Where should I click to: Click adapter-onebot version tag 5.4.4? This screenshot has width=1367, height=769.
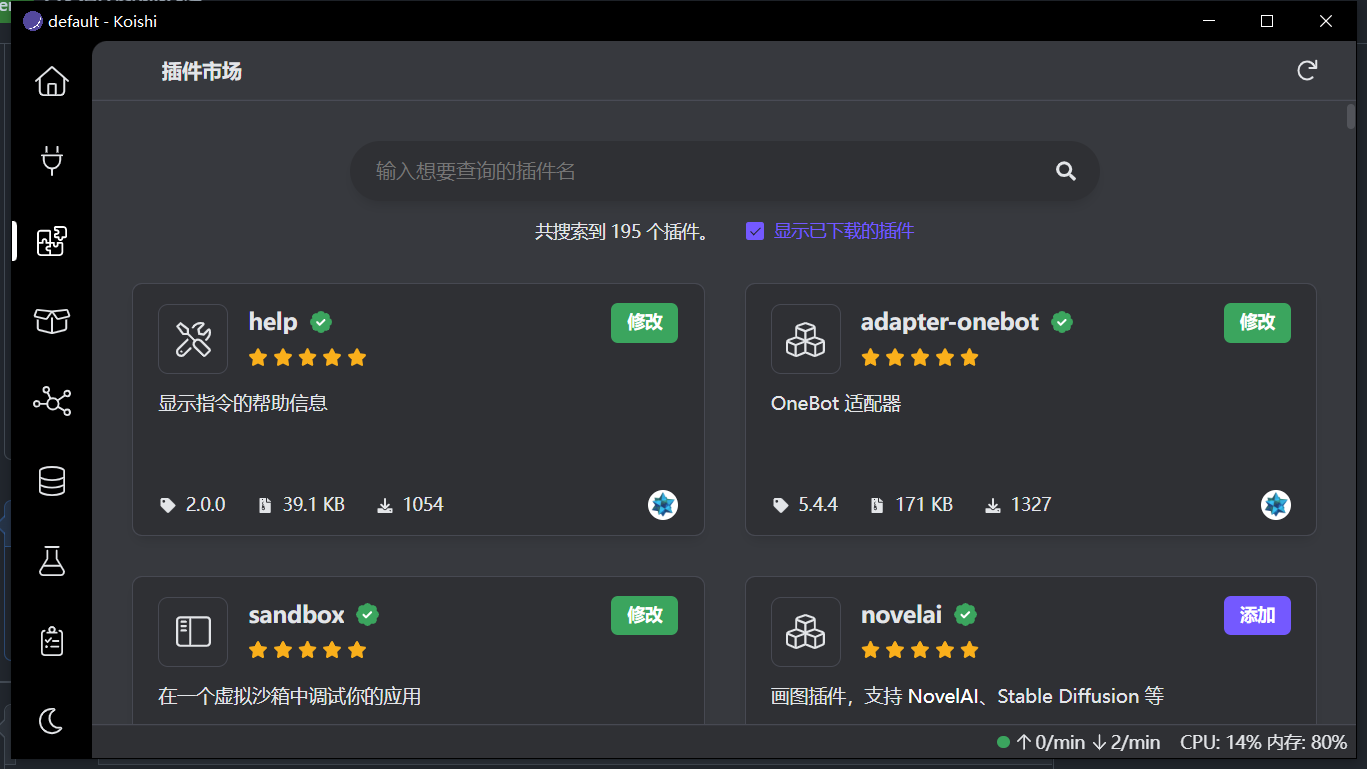pyautogui.click(x=805, y=505)
